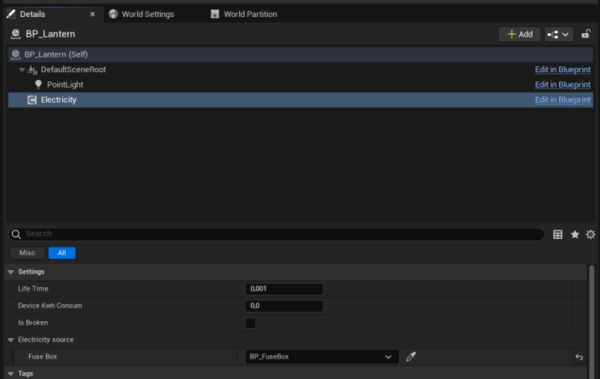The width and height of the screenshot is (600, 379).
Task: Click the BP_Lantern actor icon in header
Action: (x=16, y=34)
